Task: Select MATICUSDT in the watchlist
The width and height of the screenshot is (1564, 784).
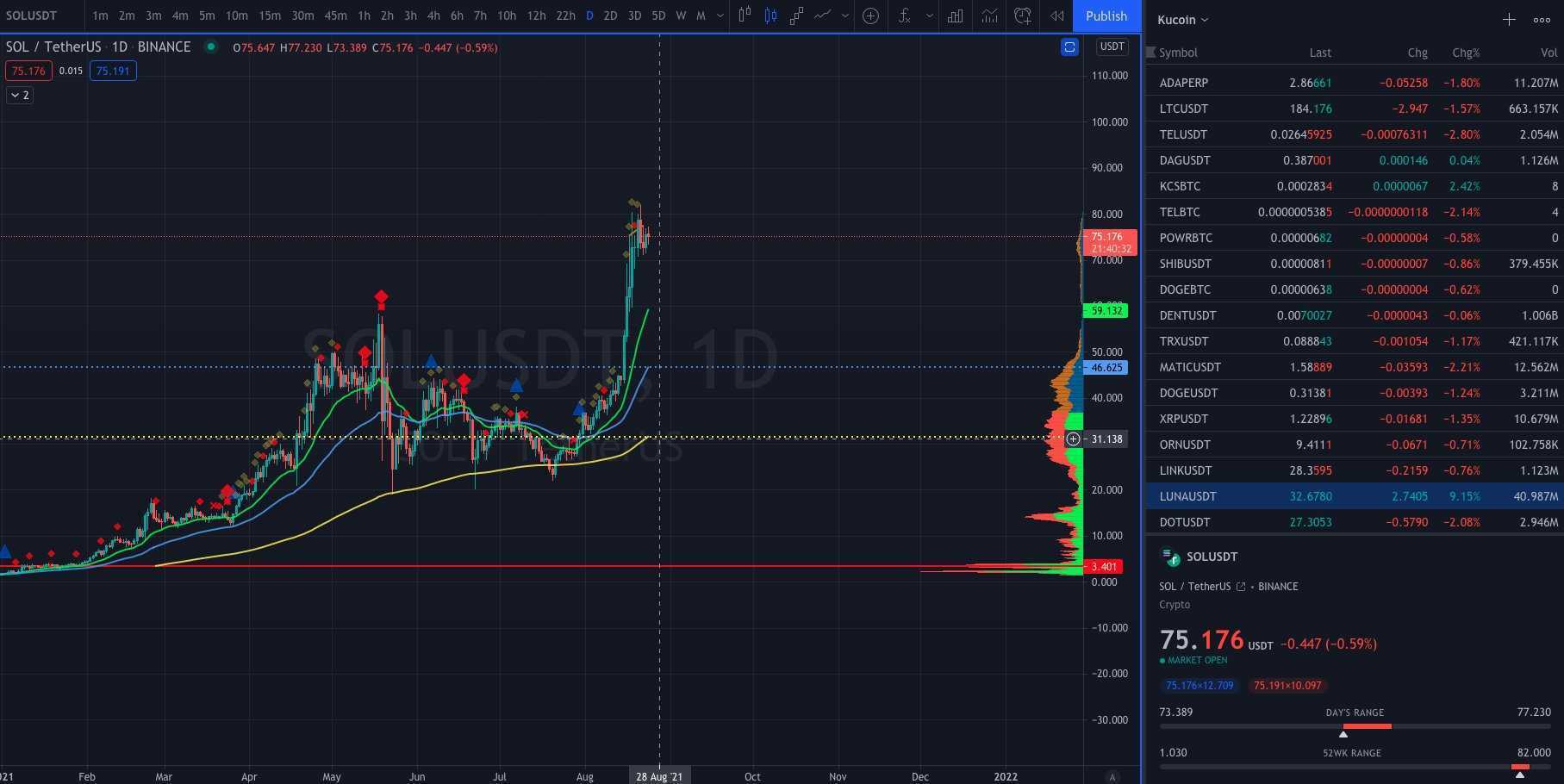Action: 1354,367
